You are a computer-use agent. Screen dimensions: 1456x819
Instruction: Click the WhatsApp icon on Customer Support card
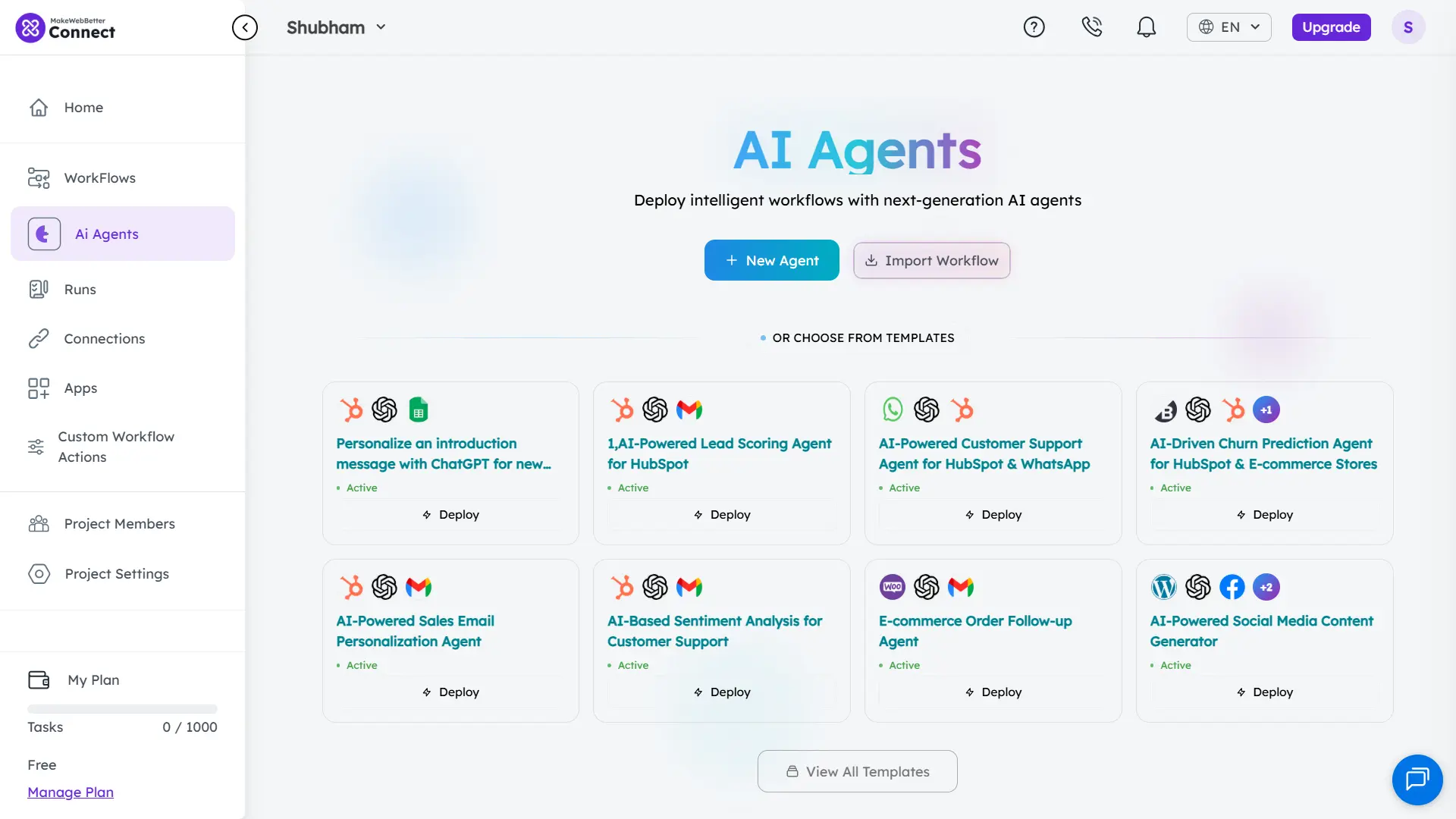893,410
